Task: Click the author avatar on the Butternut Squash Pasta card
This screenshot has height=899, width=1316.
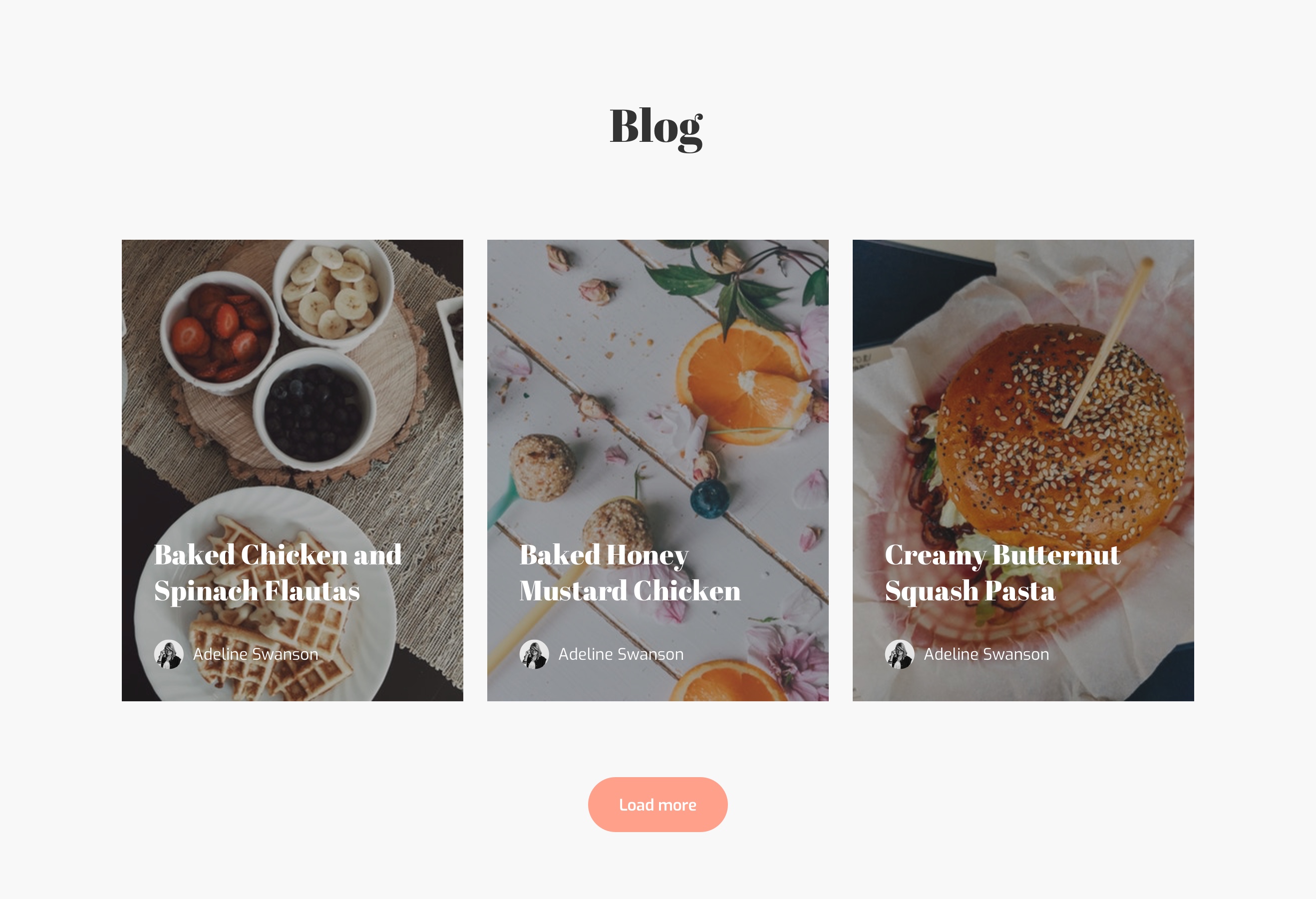Action: pyautogui.click(x=899, y=654)
